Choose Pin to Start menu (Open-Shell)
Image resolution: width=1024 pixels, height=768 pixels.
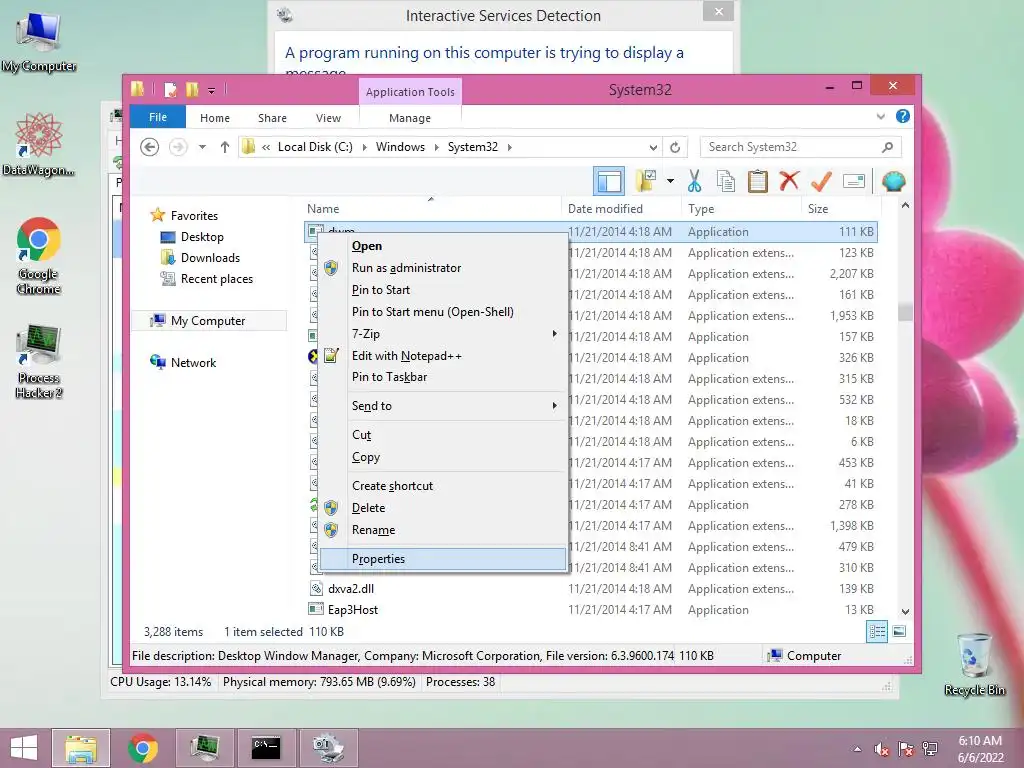click(x=443, y=312)
